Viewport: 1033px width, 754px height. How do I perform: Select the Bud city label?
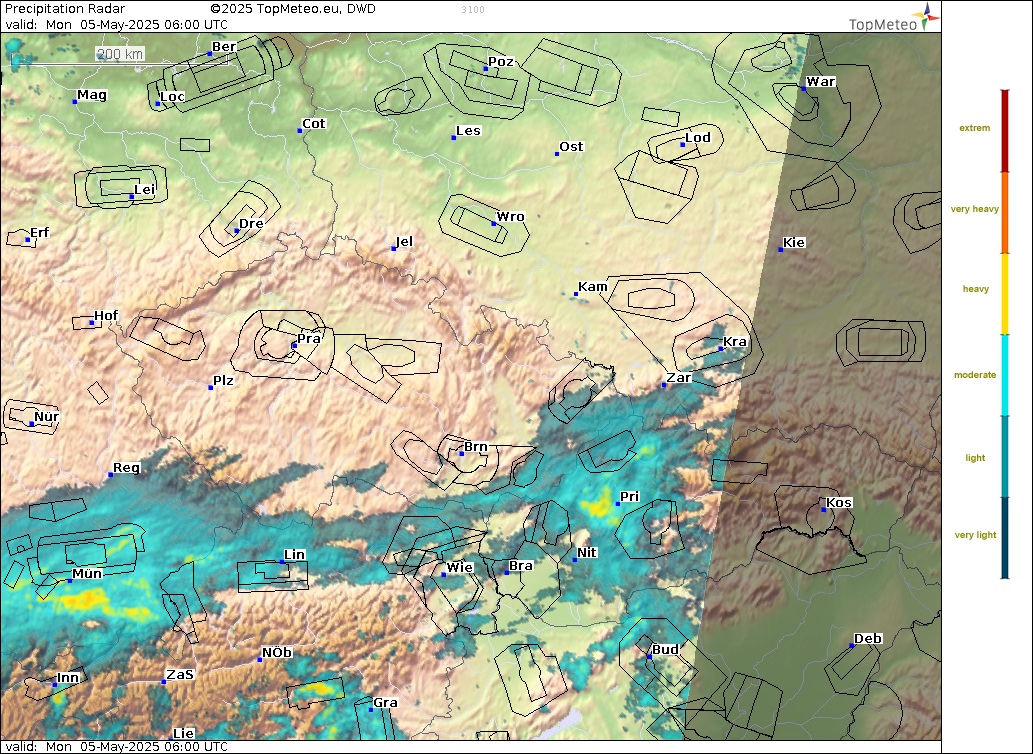pyautogui.click(x=665, y=650)
